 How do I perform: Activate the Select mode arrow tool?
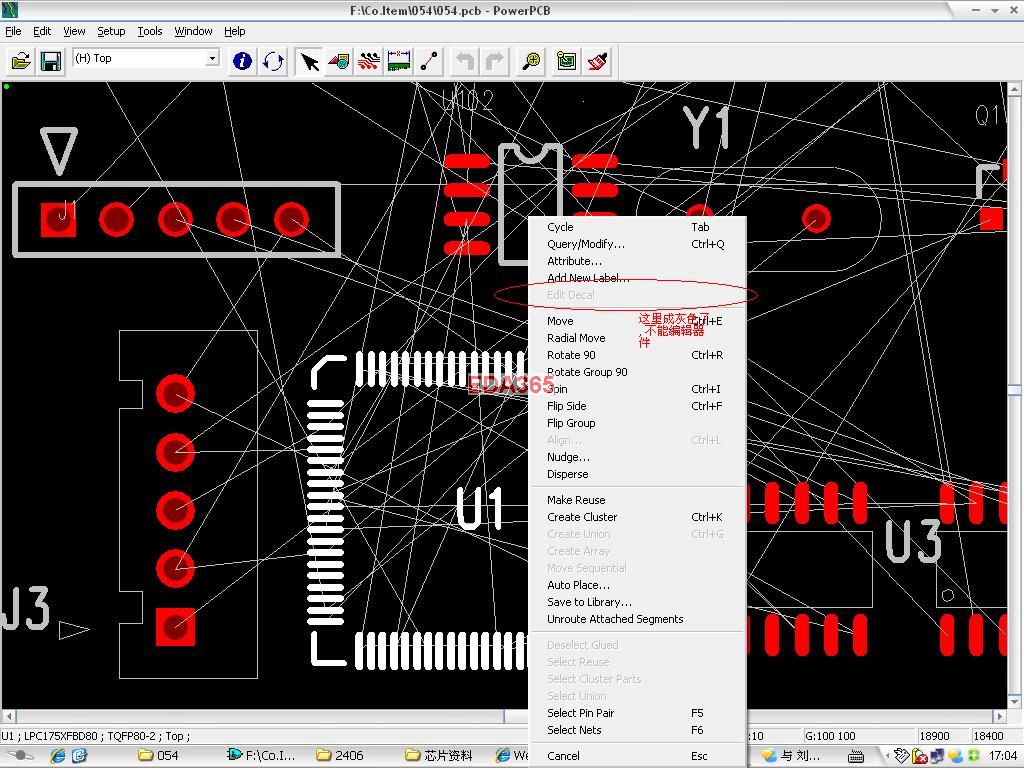coord(310,61)
